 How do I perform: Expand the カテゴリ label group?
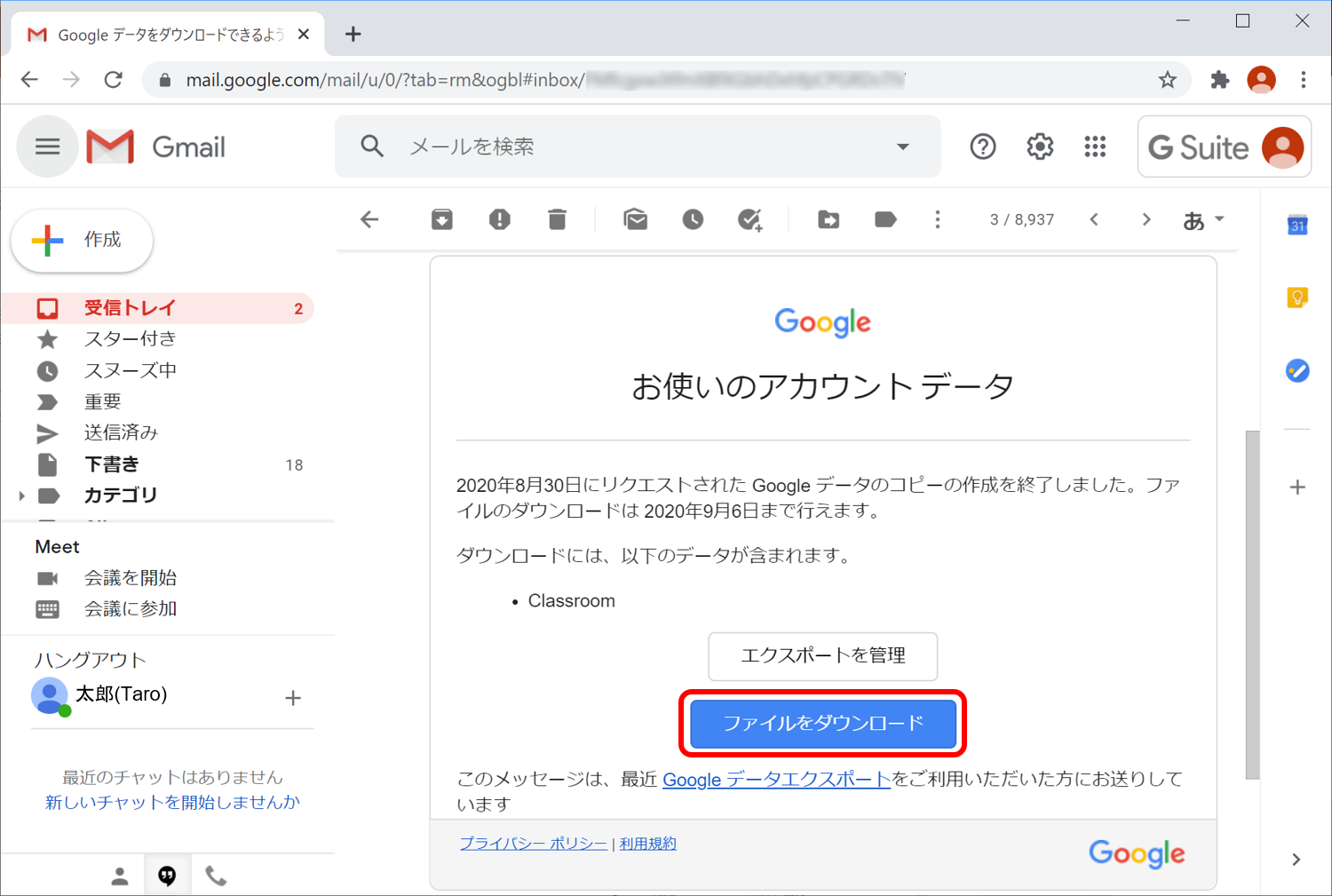tap(22, 496)
